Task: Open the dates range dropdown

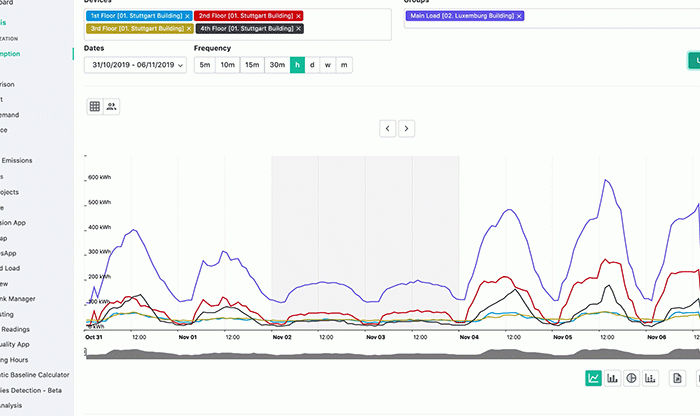Action: click(135, 65)
